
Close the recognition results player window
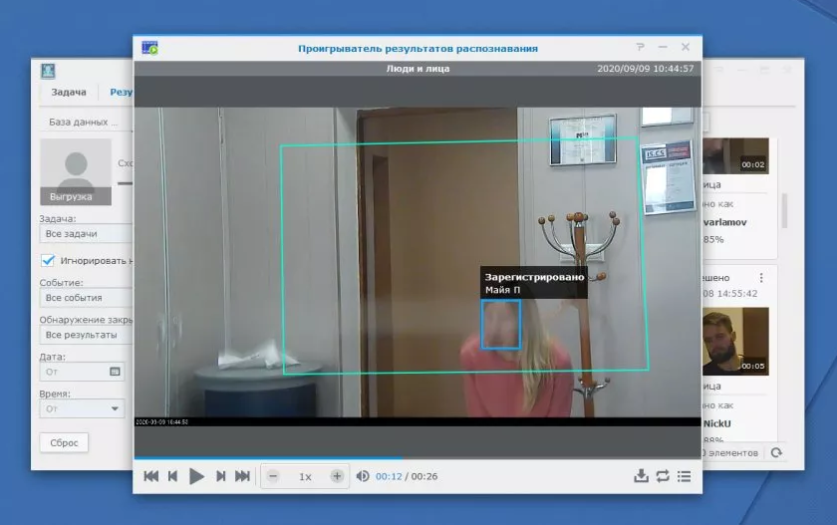[685, 47]
